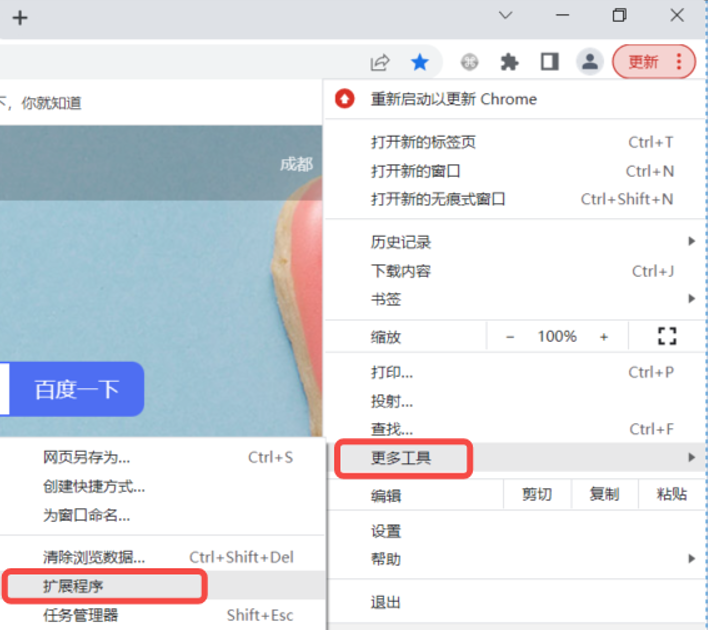Zoom in with the plus button
Screen dimensions: 708x630
pyautogui.click(x=604, y=337)
